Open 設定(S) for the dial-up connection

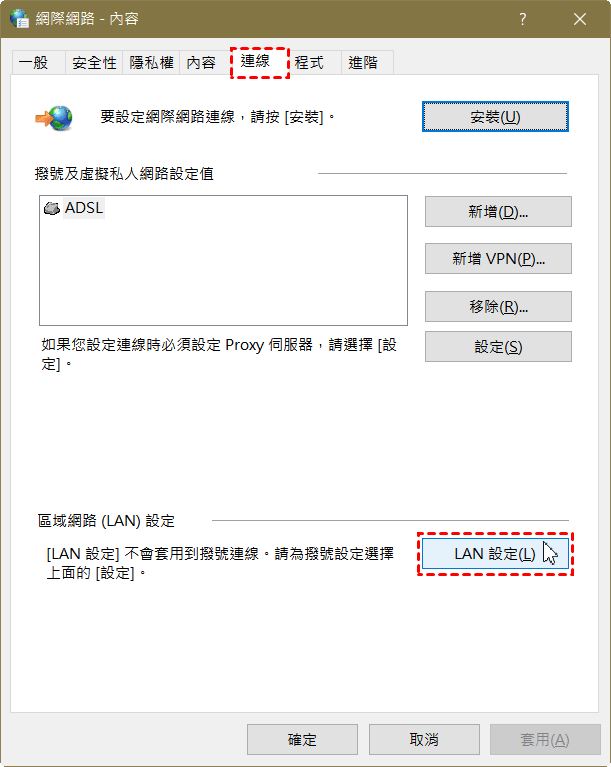(x=498, y=347)
